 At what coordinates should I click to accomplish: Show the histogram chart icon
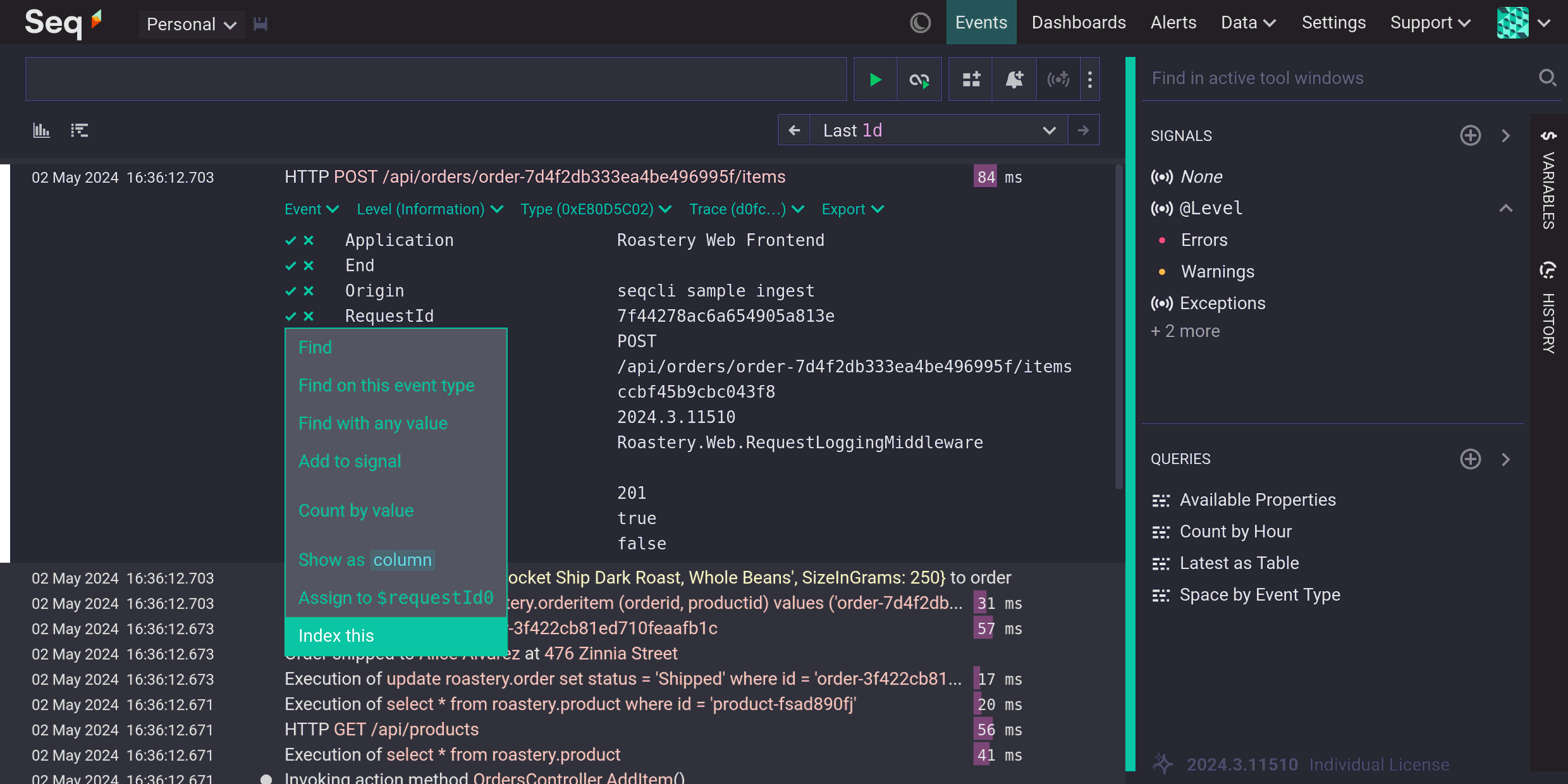point(42,130)
